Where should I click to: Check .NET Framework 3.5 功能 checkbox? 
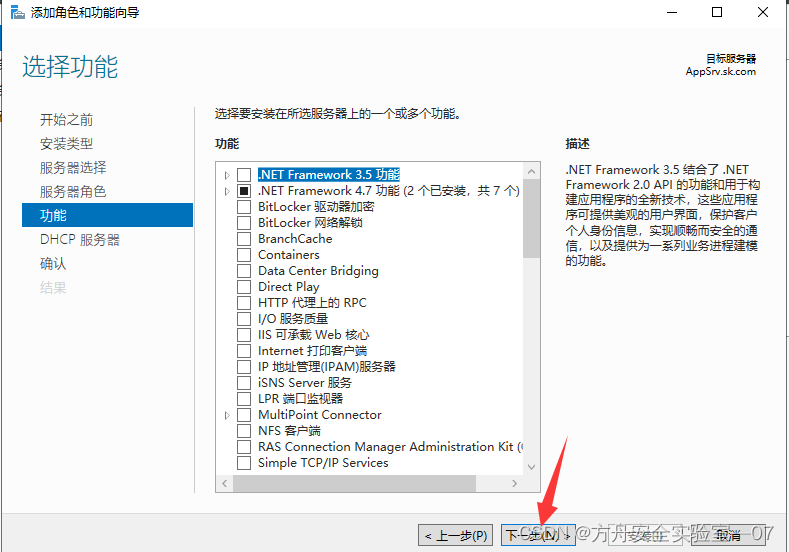(x=244, y=175)
